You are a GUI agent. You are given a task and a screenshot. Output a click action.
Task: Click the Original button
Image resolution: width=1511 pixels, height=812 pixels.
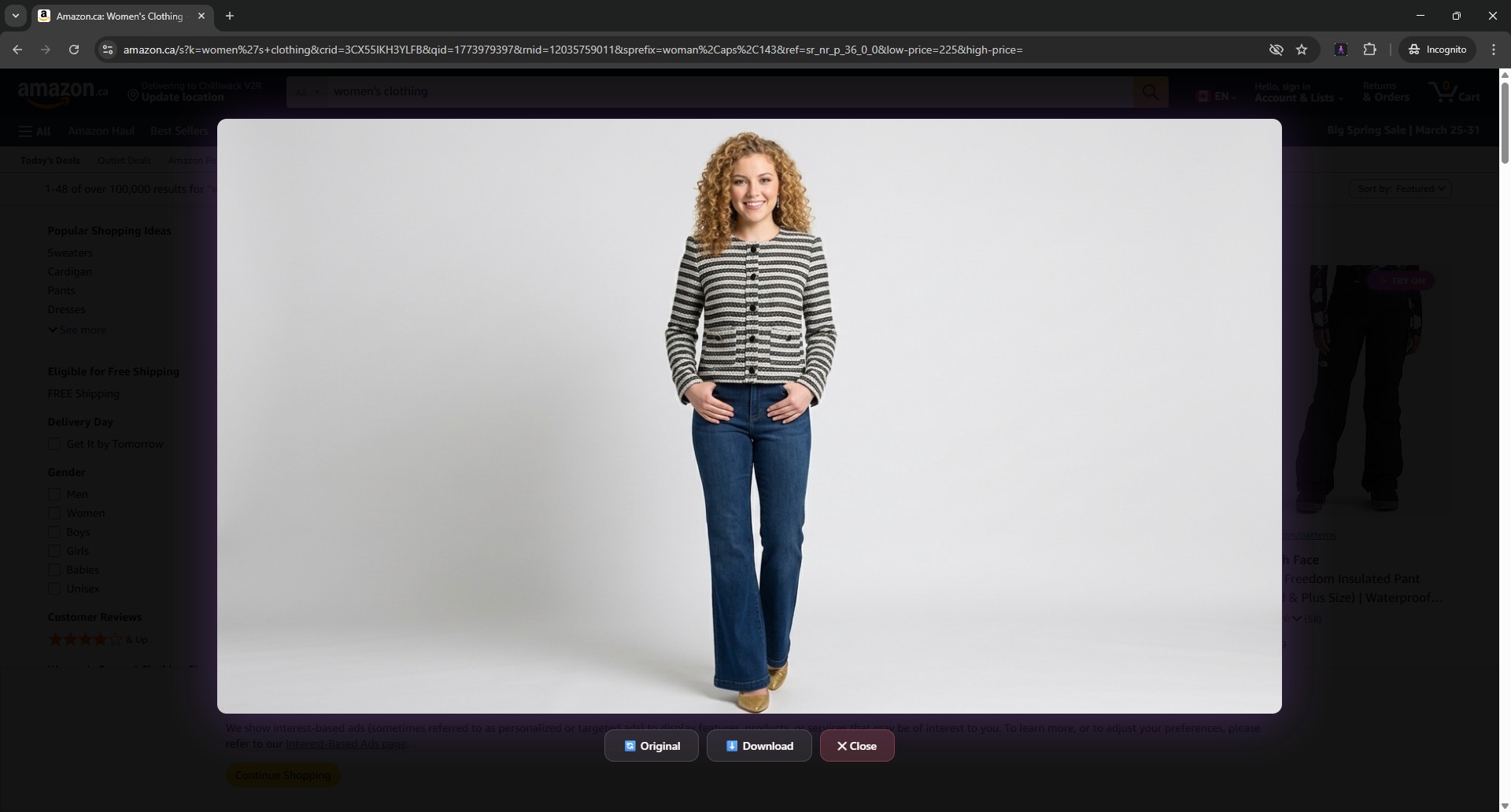(651, 746)
